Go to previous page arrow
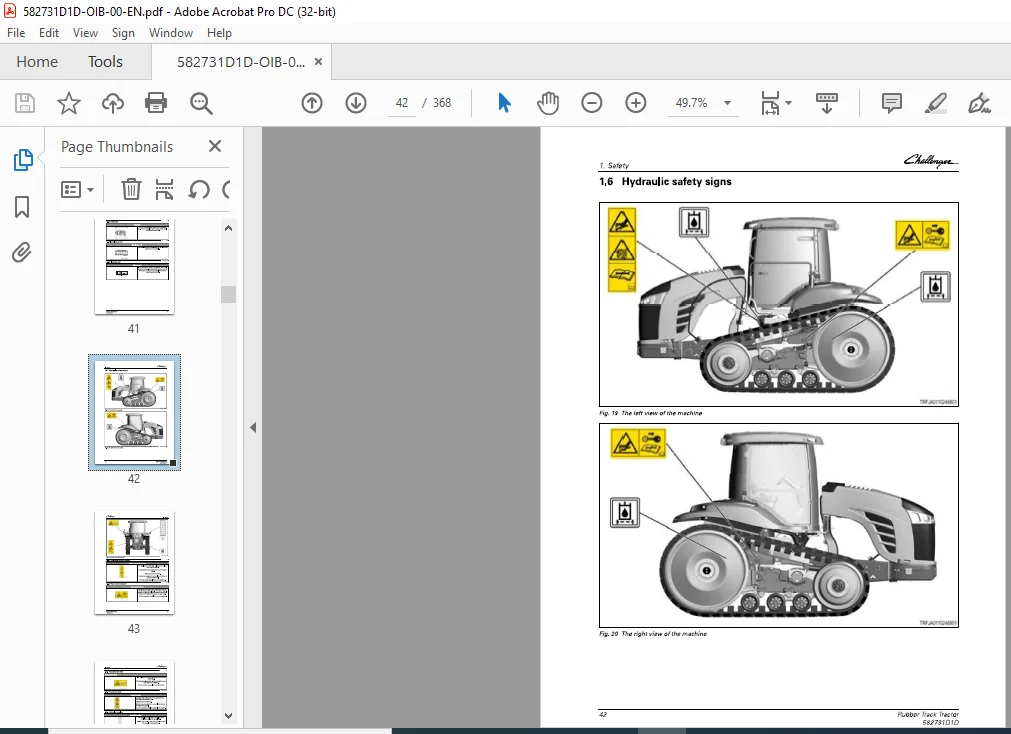1011x734 pixels. (x=312, y=103)
